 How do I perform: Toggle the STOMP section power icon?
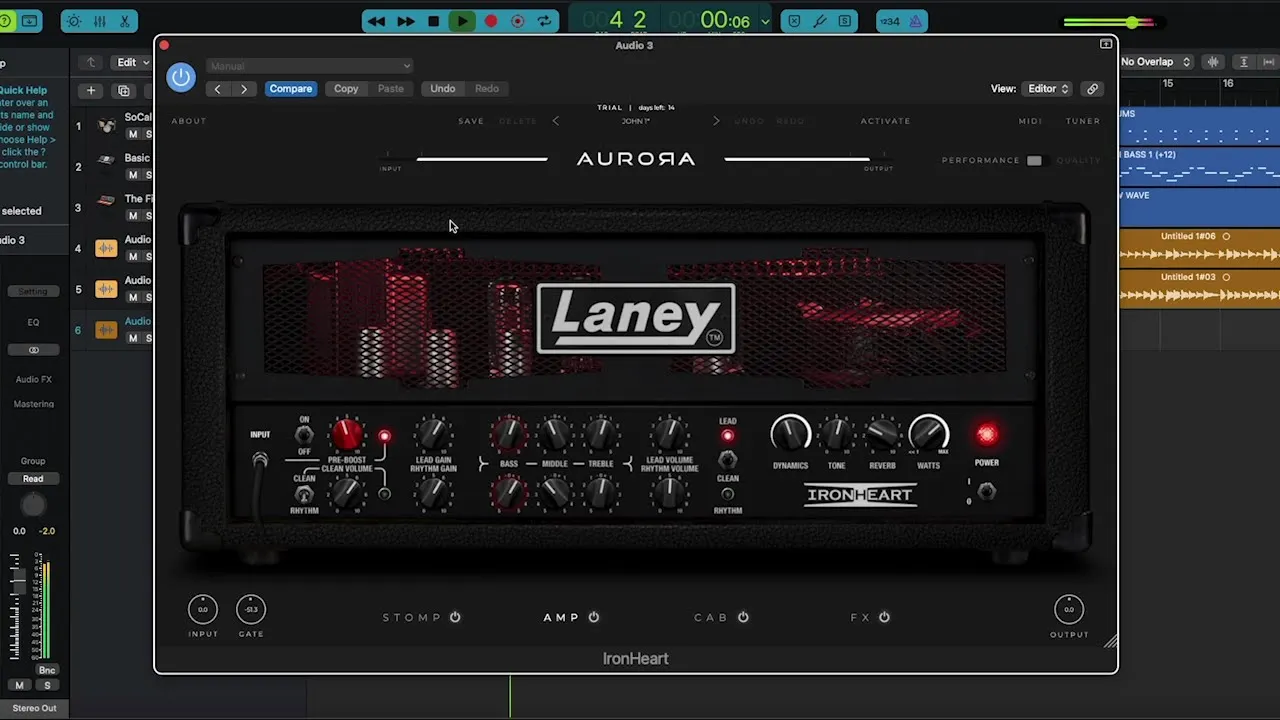[455, 617]
